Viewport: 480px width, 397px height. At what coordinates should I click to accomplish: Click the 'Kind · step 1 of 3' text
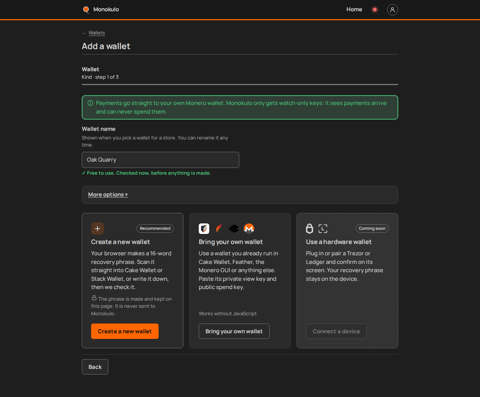coord(100,77)
